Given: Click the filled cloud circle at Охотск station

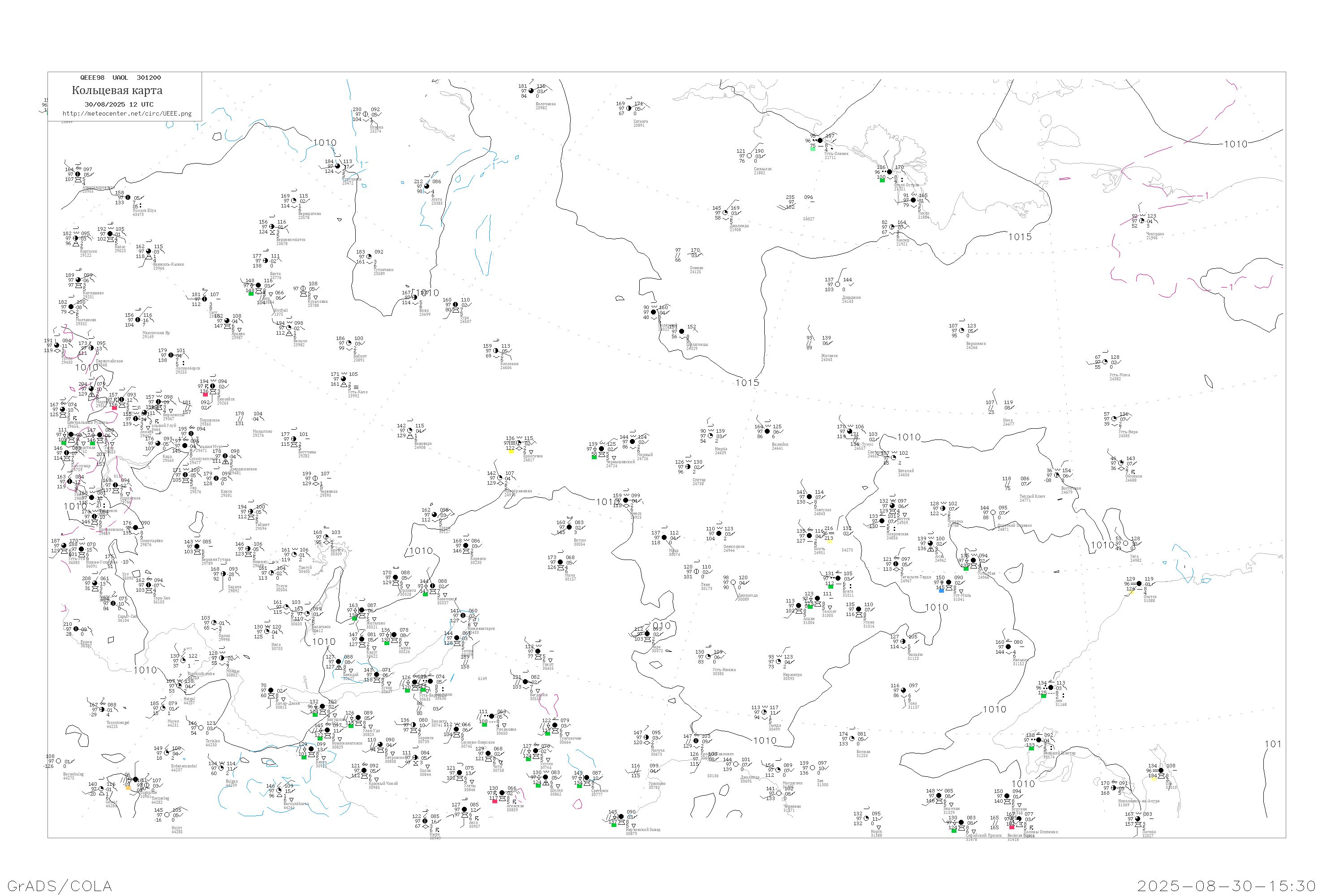Looking at the screenshot, I should coord(1139,584).
